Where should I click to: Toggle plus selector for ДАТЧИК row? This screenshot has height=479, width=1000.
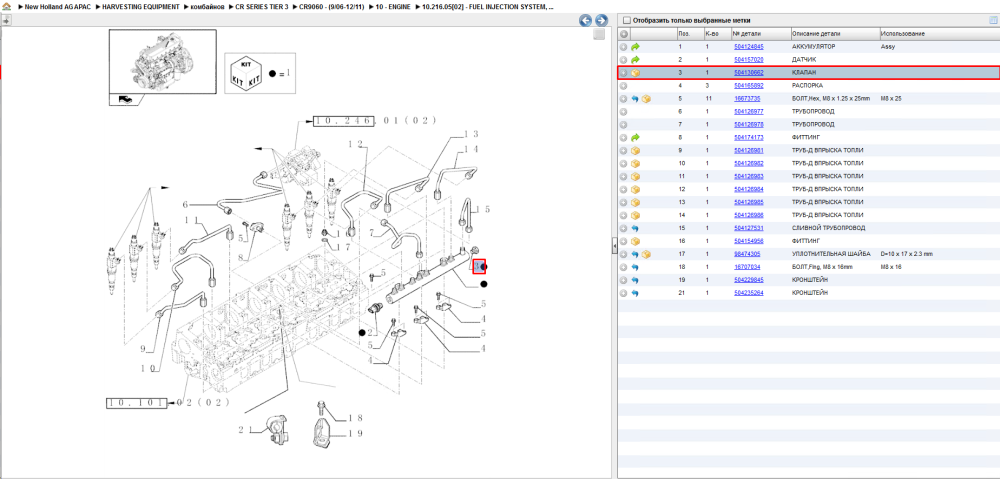click(x=624, y=60)
